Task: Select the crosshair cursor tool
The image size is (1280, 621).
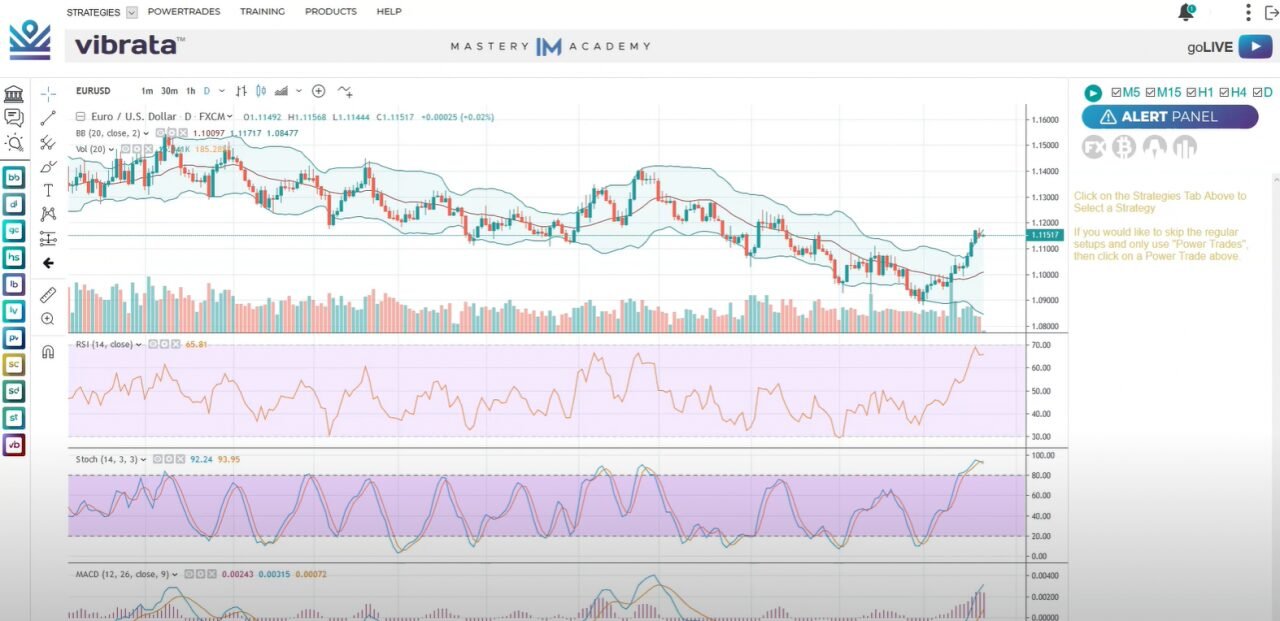Action: coord(48,93)
